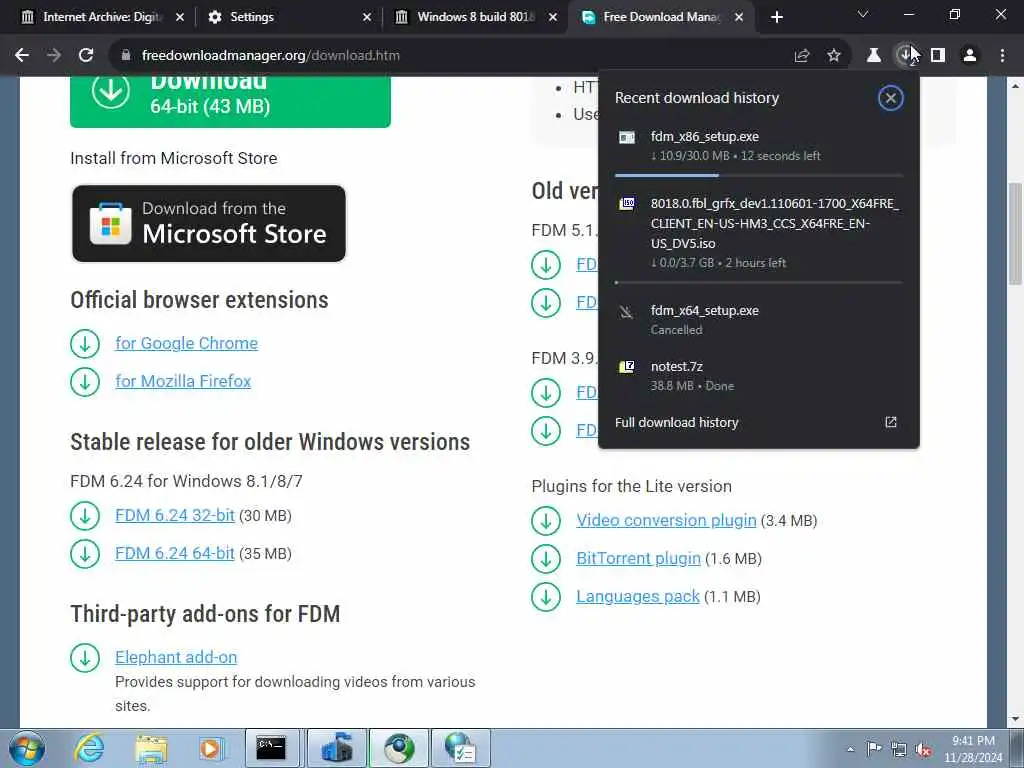Viewport: 1024px width, 768px height.
Task: Select cancelled fdm_x64_setup.exe entry
Action: [x=759, y=320]
